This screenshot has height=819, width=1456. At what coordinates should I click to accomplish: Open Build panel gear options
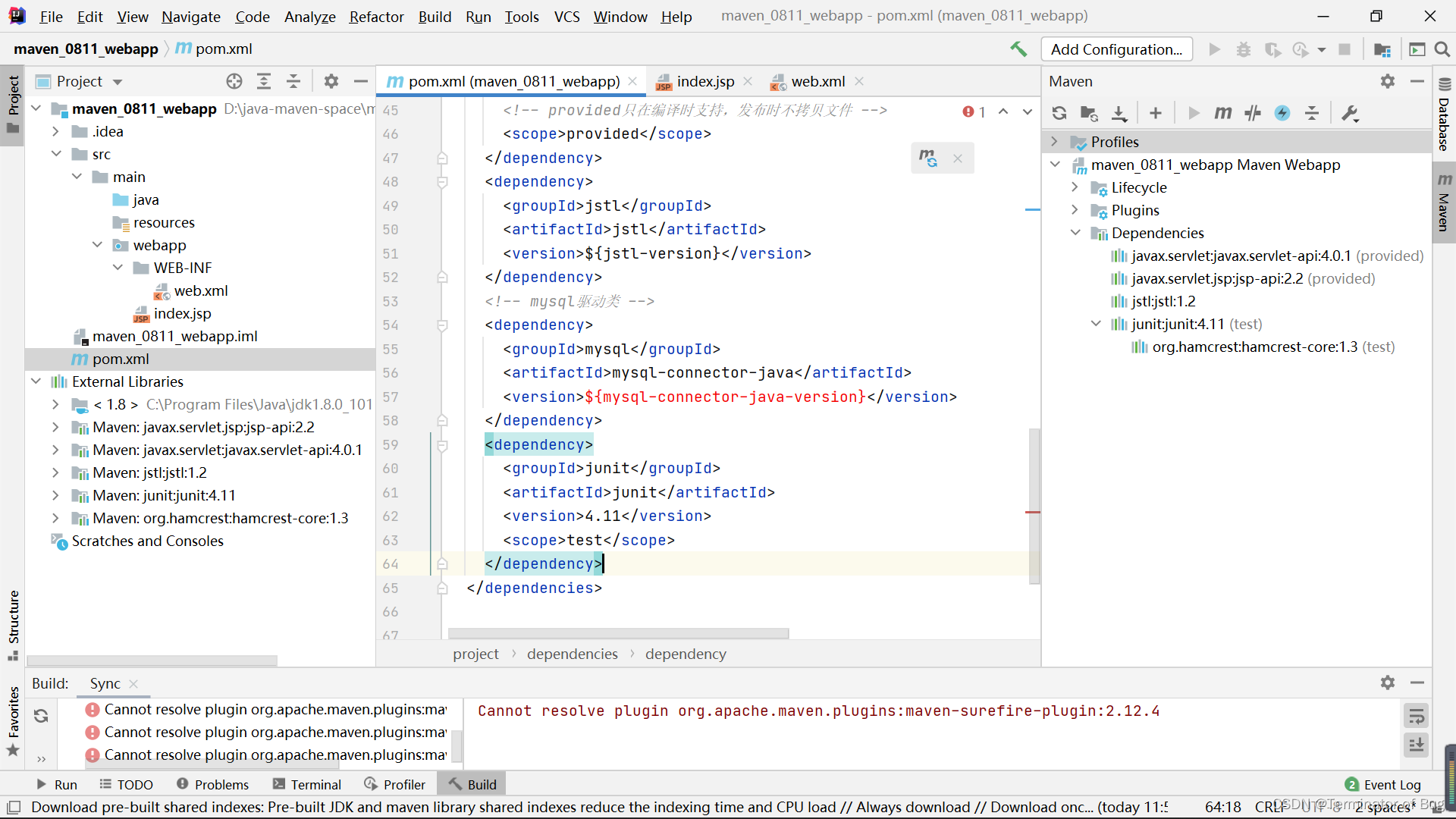pos(1388,682)
